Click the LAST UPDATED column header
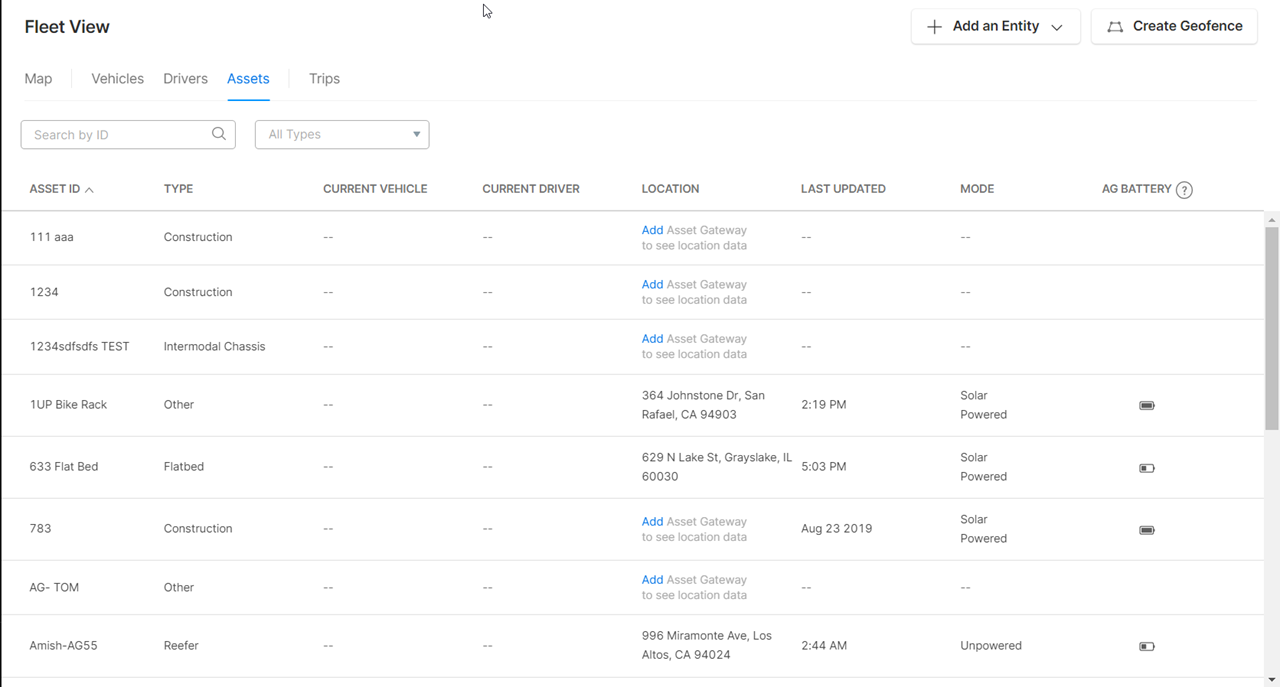 click(843, 189)
